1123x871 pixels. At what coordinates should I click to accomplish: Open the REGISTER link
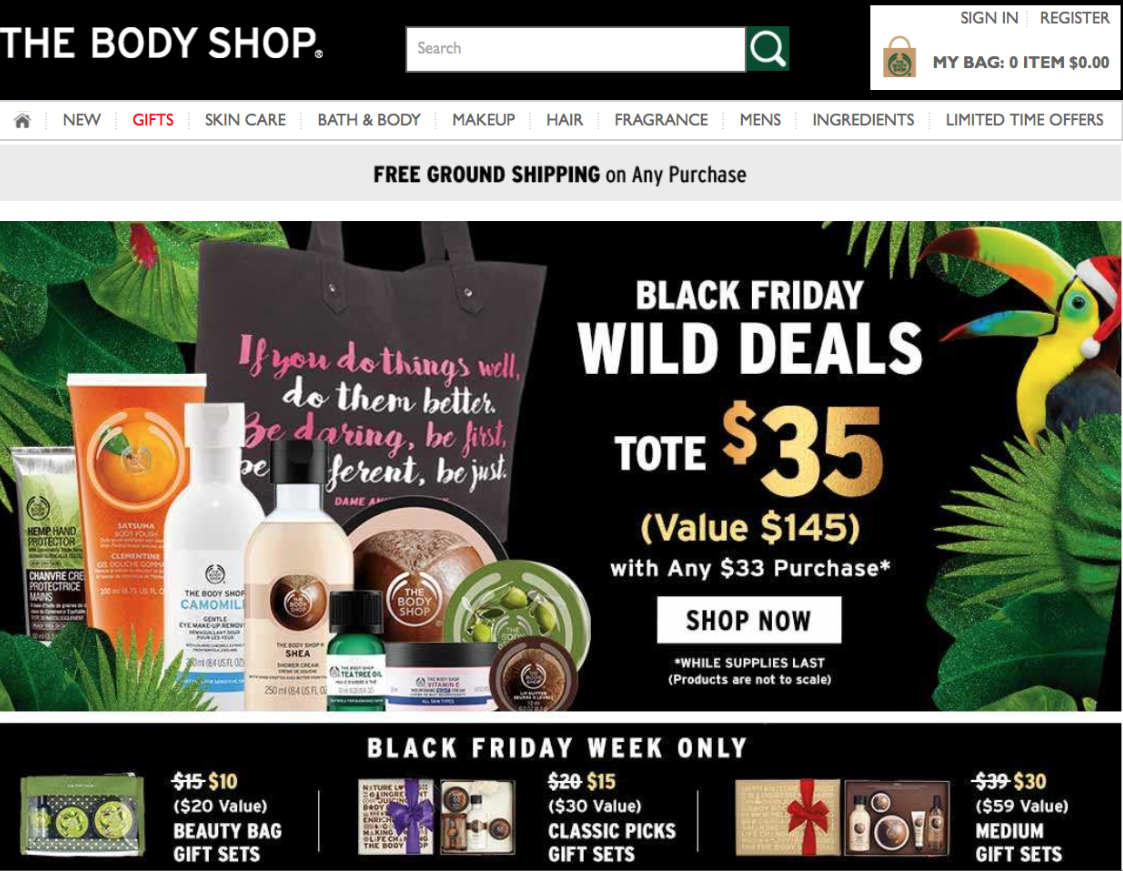coord(1074,18)
